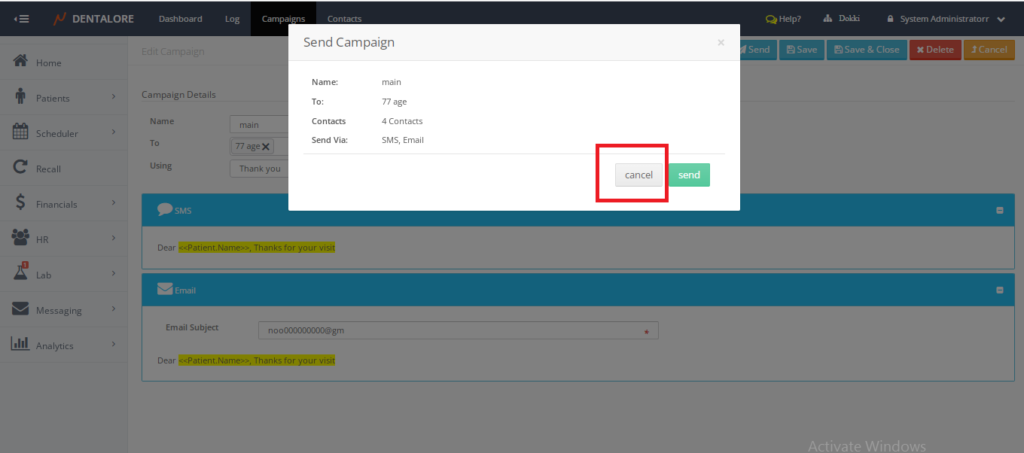This screenshot has width=1024, height=453.
Task: Close the Send Campaign dialog with X
Action: coord(721,43)
